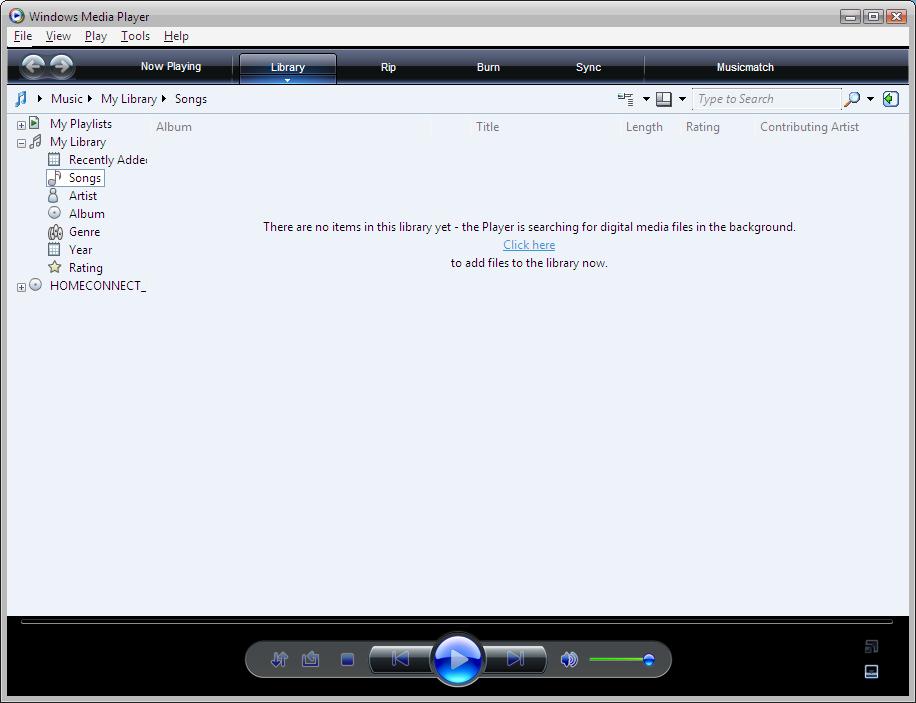Open breadcrumb arrow before Music

[x=40, y=99]
